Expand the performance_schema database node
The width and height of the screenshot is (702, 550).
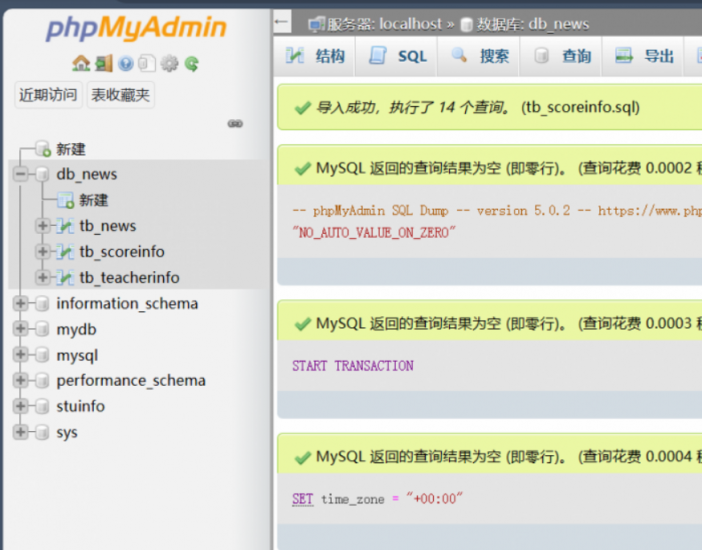[x=20, y=381]
